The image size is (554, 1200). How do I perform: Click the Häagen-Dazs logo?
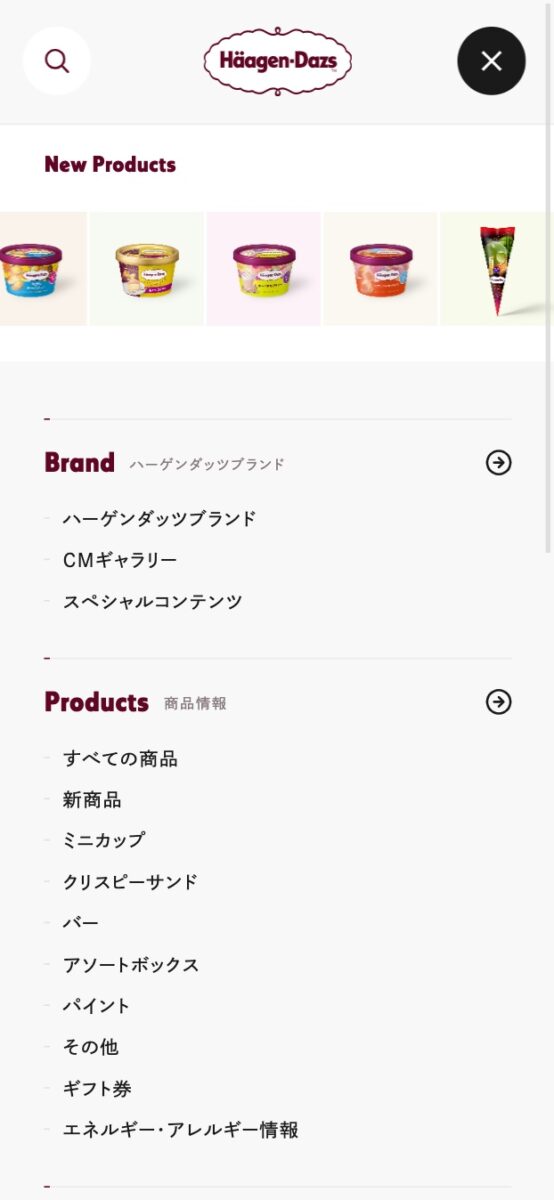pyautogui.click(x=277, y=61)
